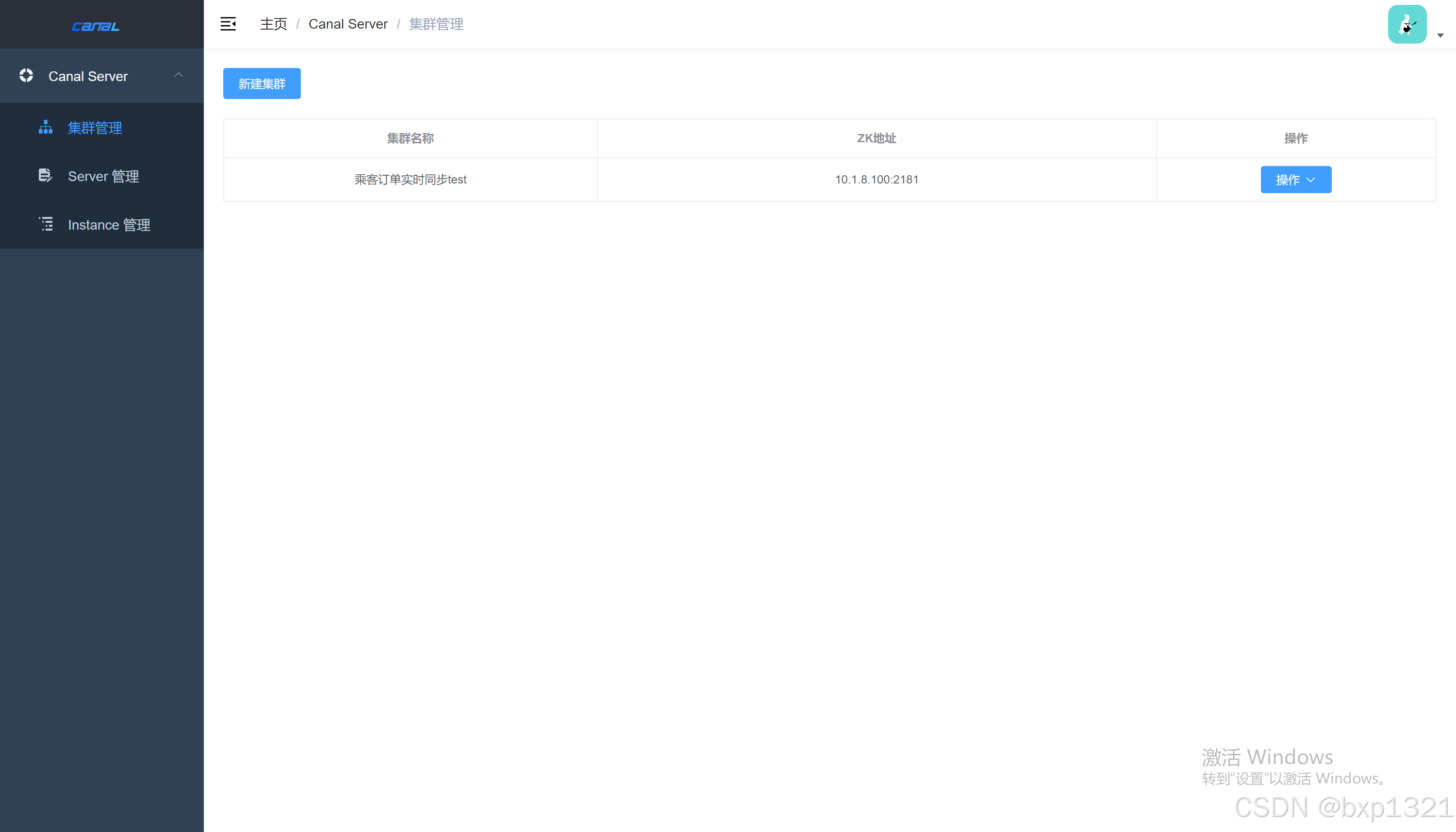Click the Canal Server lifebuoy icon
This screenshot has height=832, width=1456.
pyautogui.click(x=26, y=75)
